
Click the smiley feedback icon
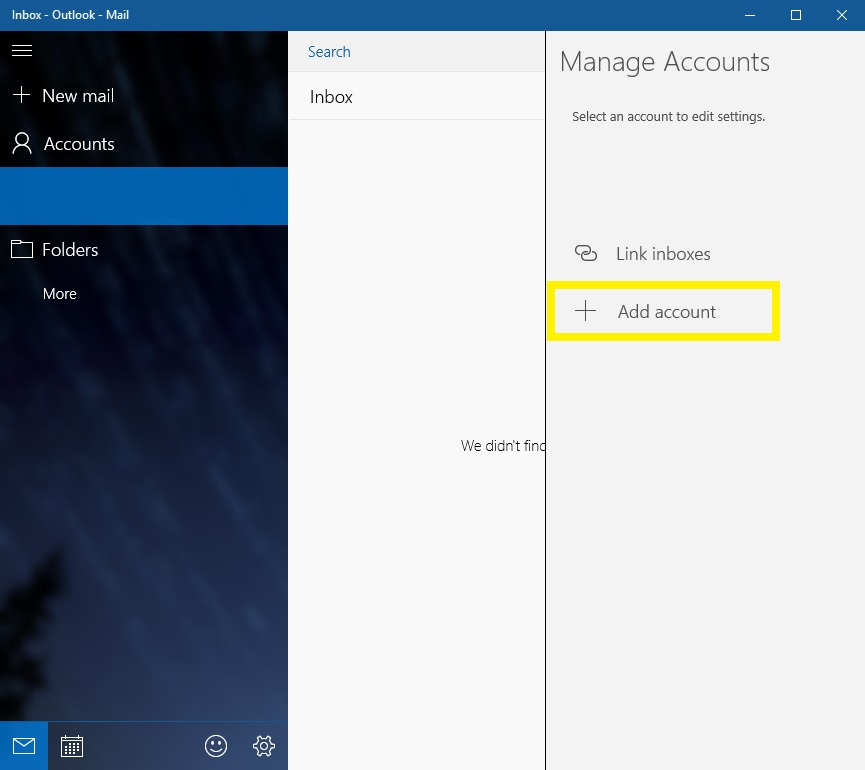pyautogui.click(x=216, y=746)
